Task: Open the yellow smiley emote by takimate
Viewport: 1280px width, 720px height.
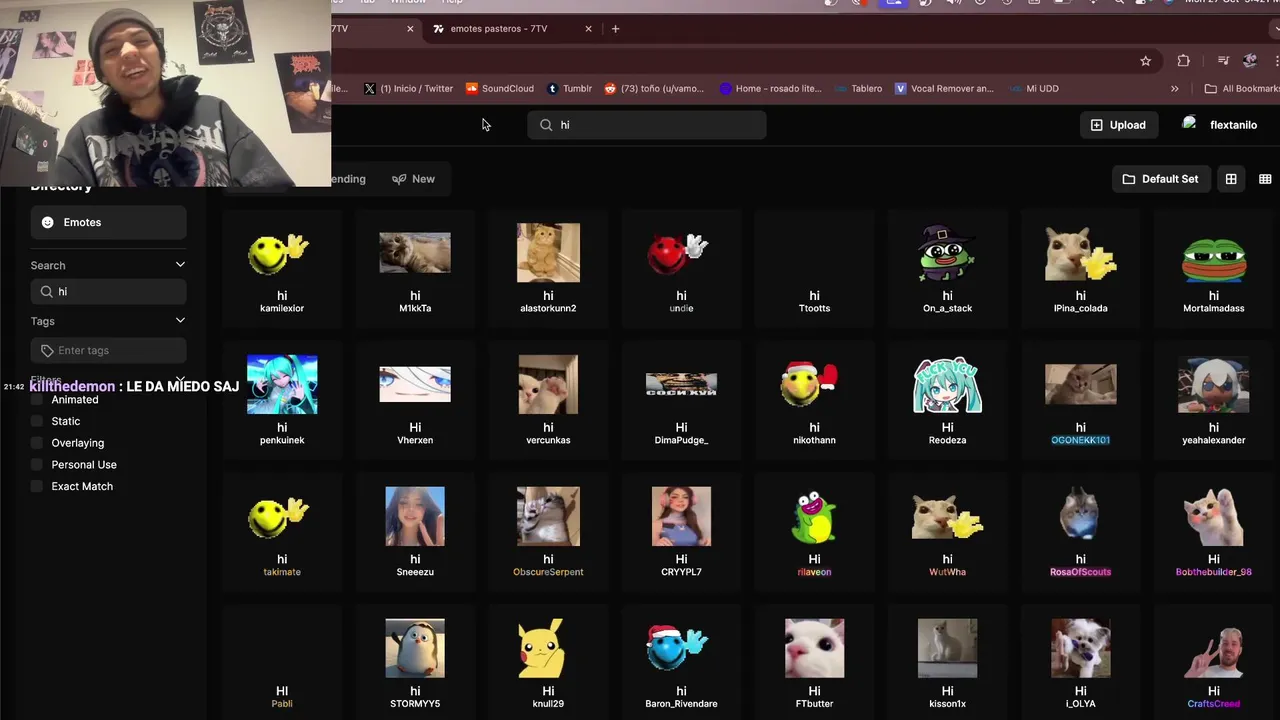Action: [279, 516]
